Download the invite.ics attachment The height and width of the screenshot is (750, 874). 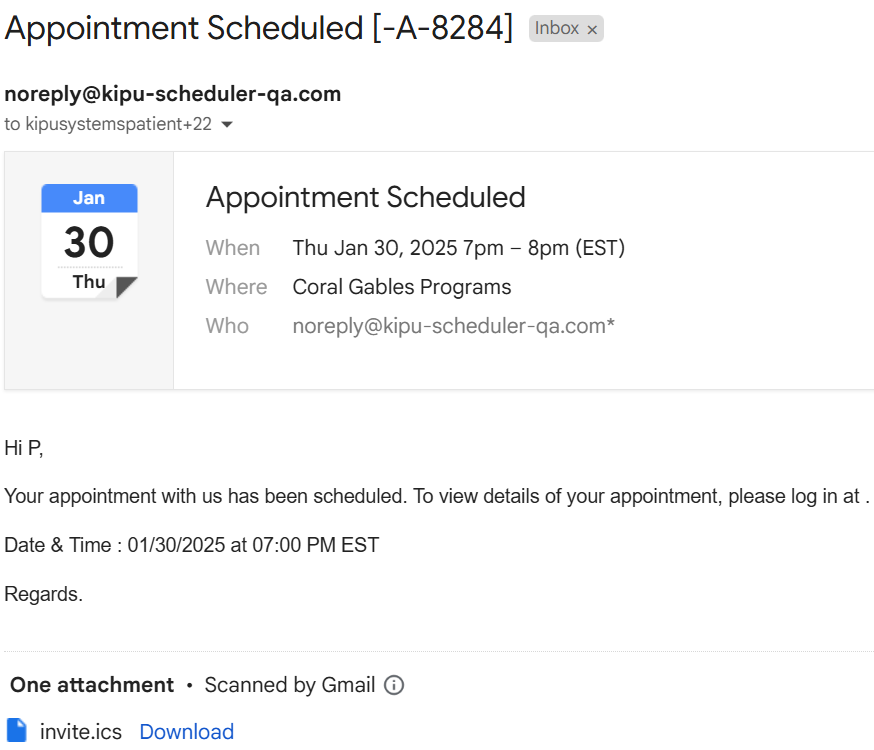(x=186, y=732)
